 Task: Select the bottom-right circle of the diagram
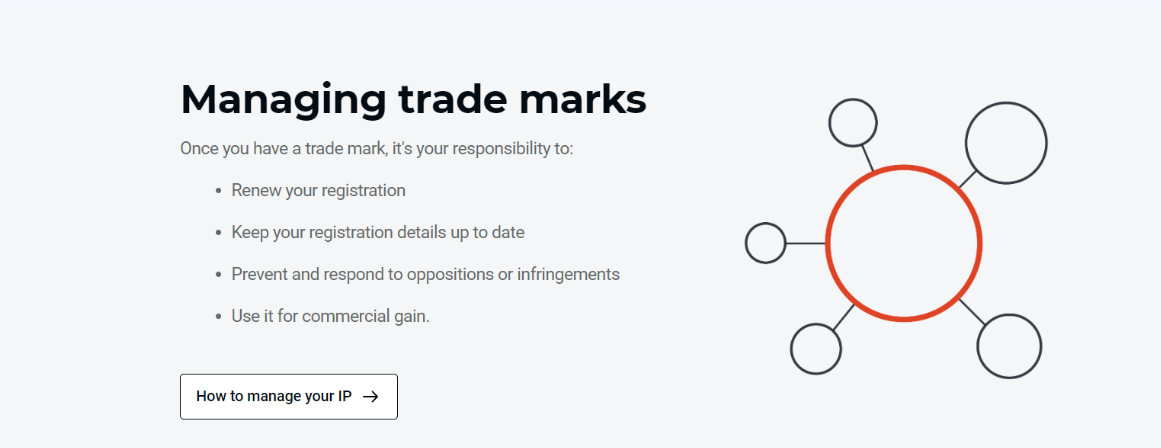tap(1009, 347)
